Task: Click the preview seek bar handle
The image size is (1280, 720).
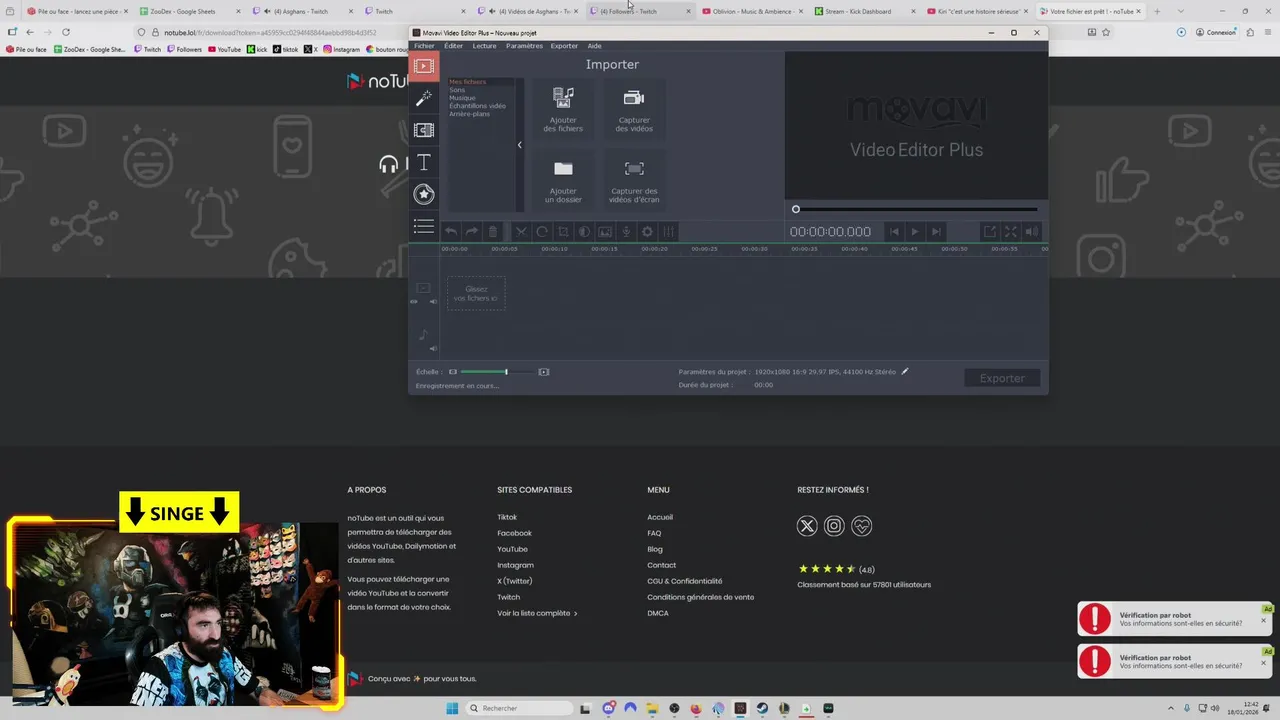Action: pos(796,209)
